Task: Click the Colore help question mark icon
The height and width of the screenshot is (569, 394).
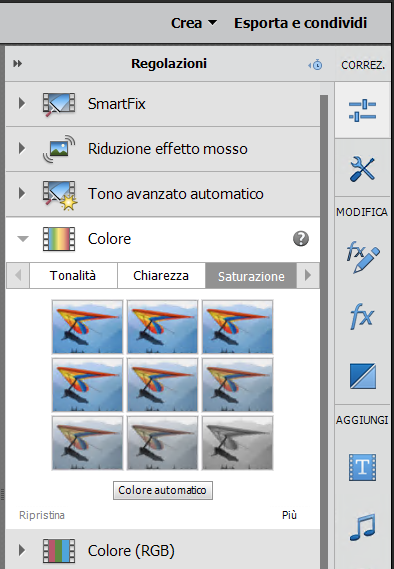Action: point(301,239)
